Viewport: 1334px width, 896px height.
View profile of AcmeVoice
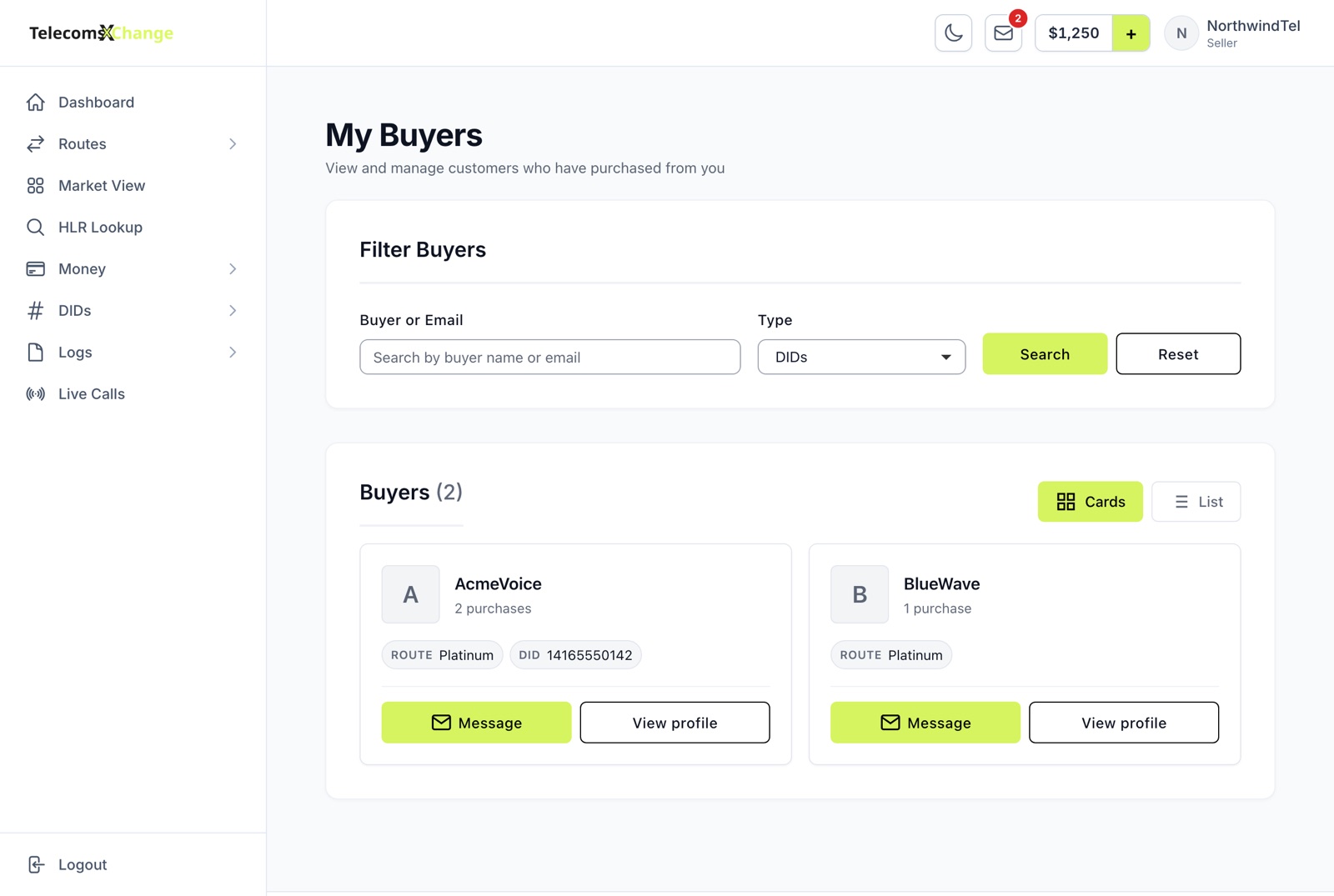pyautogui.click(x=675, y=723)
